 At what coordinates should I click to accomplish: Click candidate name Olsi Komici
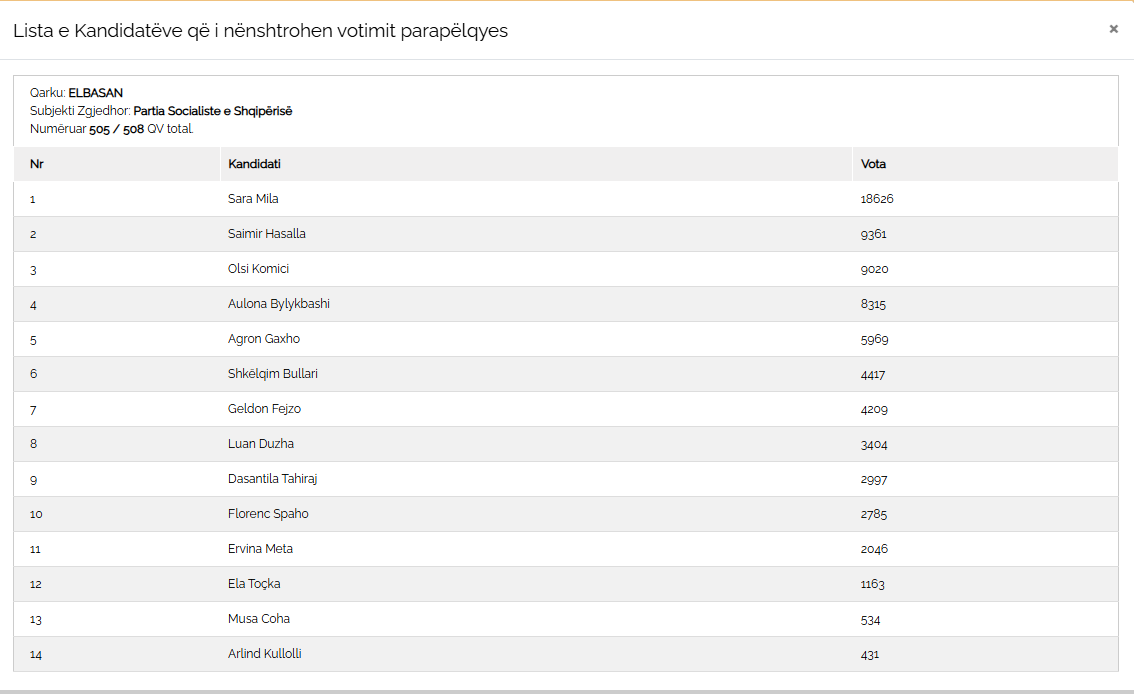(258, 269)
